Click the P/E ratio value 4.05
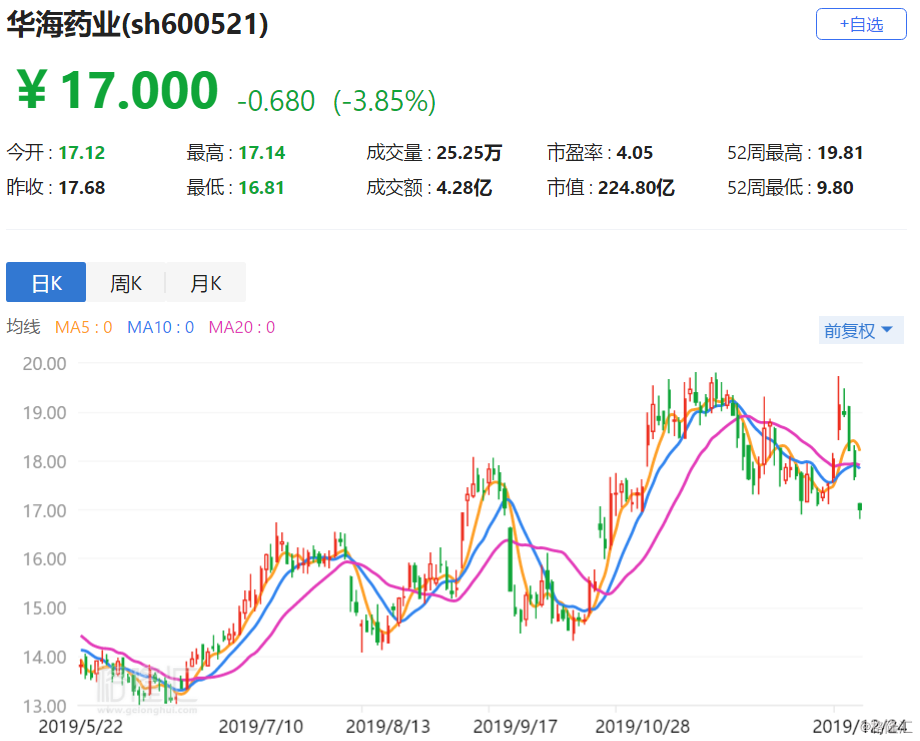This screenshot has width=920, height=741. 634,153
